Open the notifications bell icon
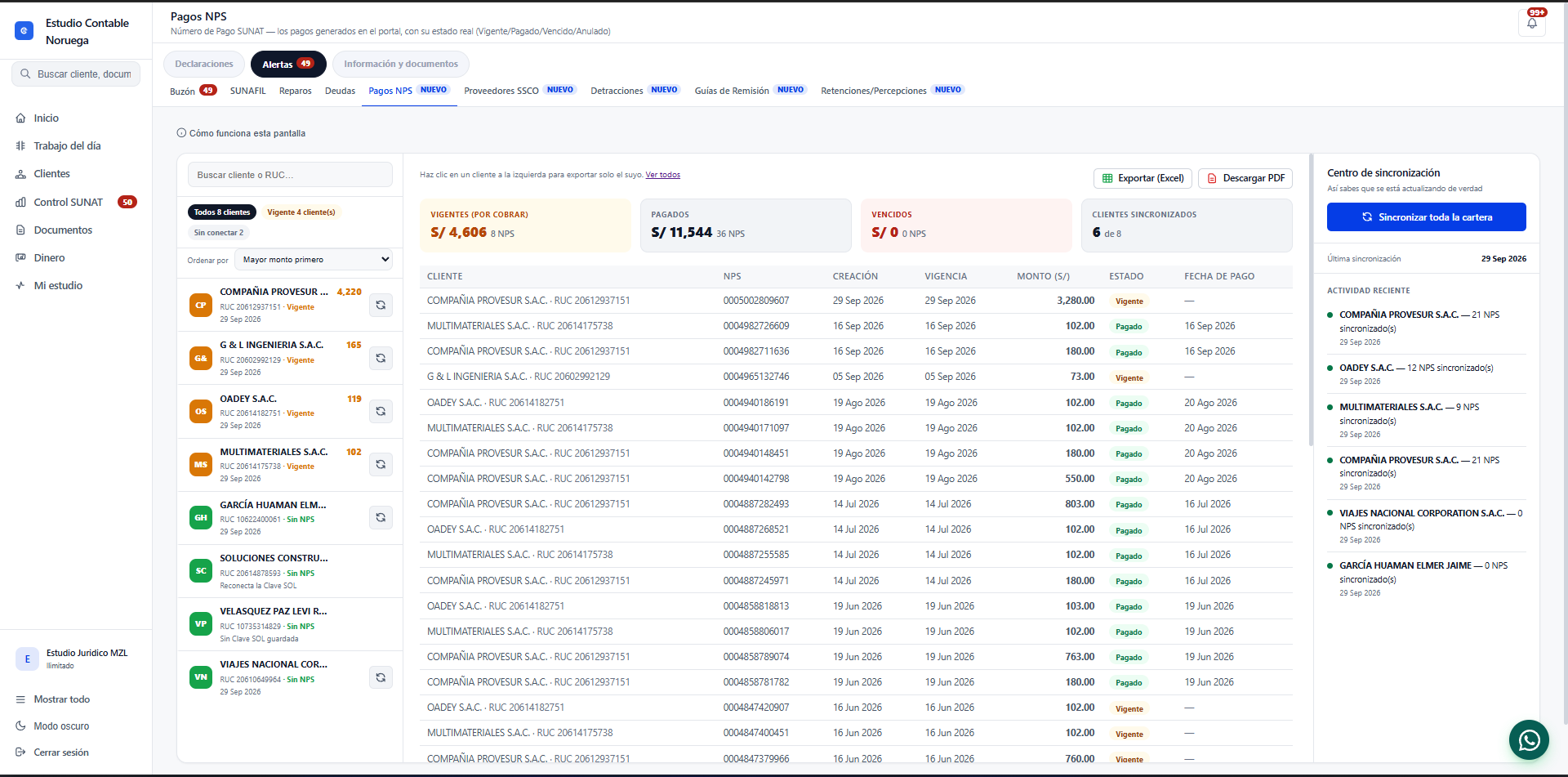The image size is (1568, 777). (x=1532, y=23)
